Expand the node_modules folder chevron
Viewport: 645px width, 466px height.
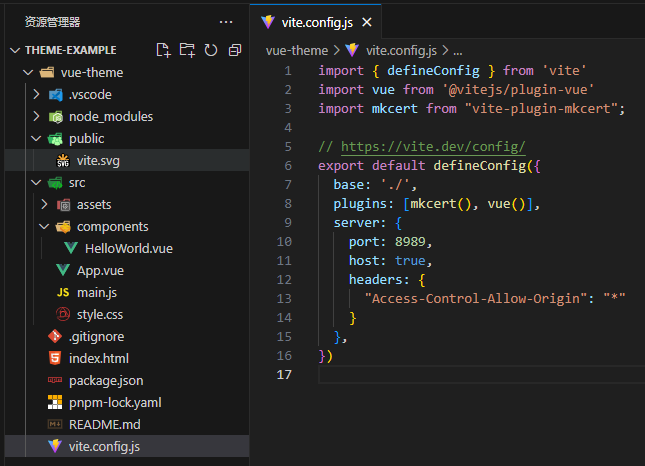tap(36, 116)
